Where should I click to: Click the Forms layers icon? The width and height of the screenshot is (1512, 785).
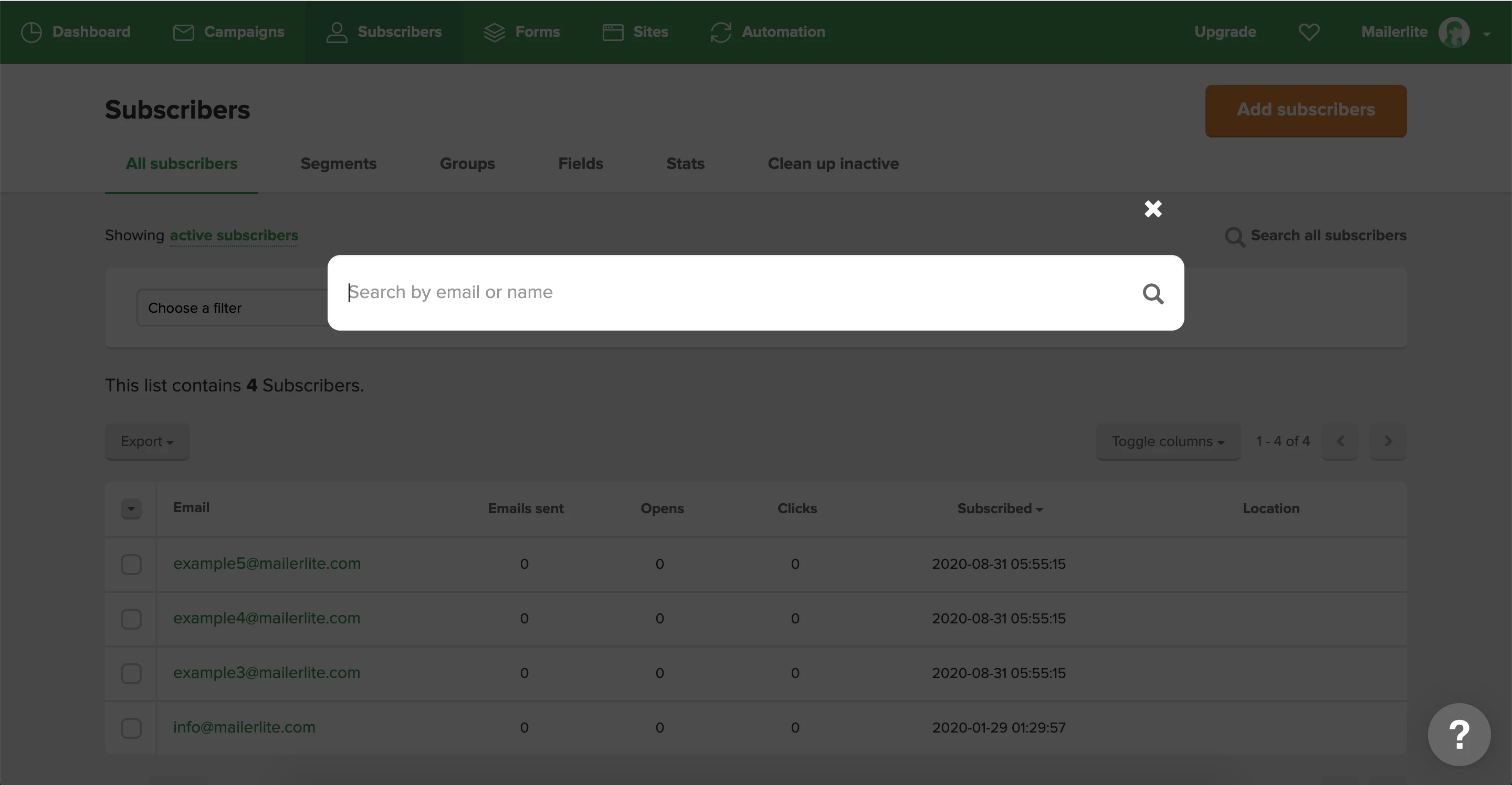pyautogui.click(x=494, y=32)
